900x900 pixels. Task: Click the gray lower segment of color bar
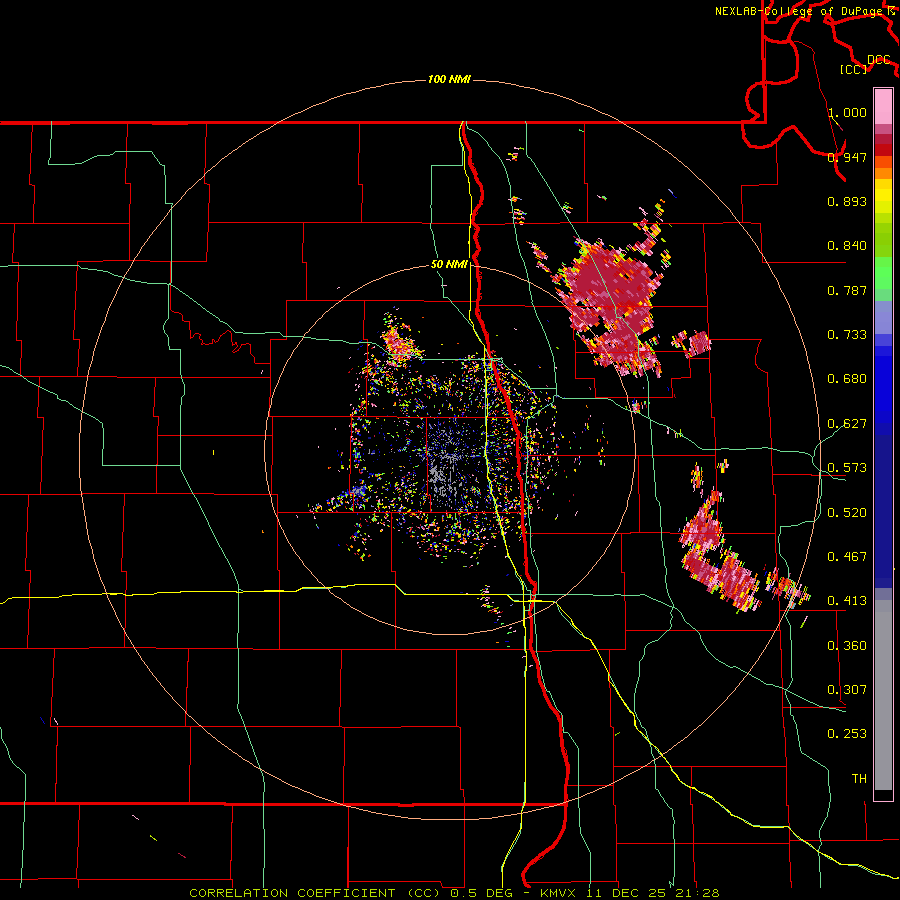[883, 695]
